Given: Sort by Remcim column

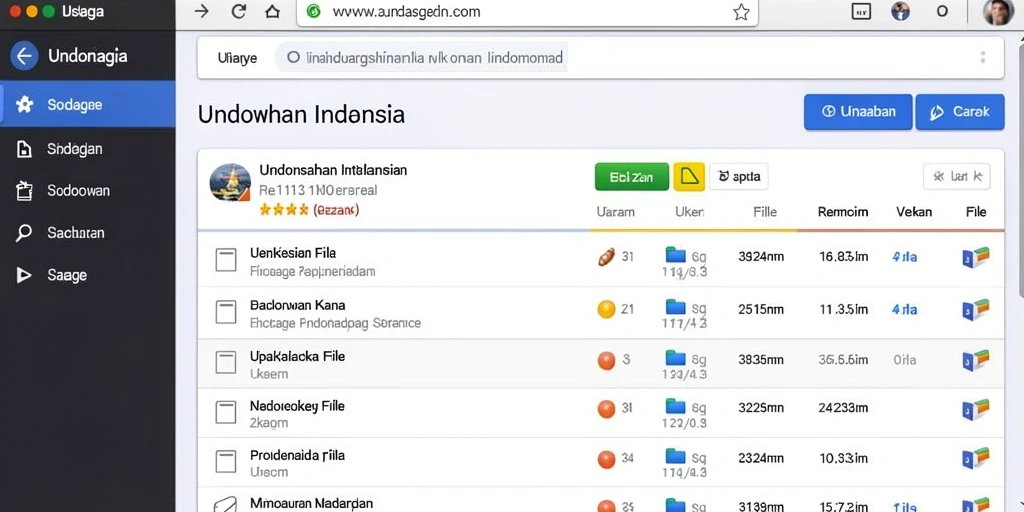Looking at the screenshot, I should (x=842, y=212).
